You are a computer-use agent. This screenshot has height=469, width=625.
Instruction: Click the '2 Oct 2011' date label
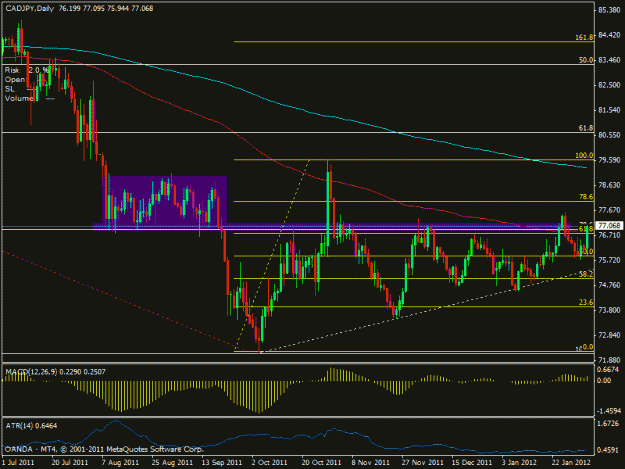(x=269, y=463)
